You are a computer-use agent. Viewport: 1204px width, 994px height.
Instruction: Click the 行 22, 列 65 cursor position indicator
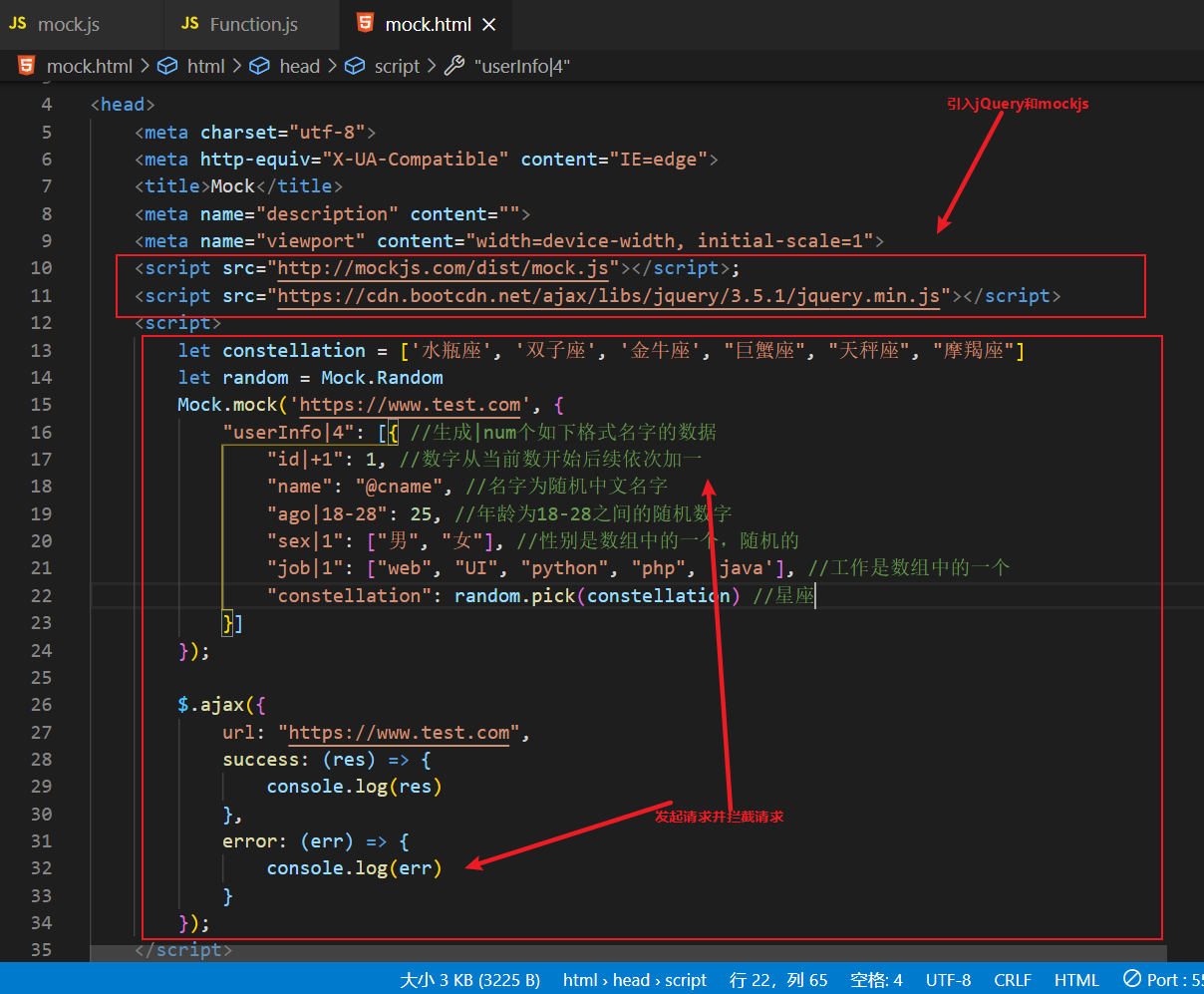[778, 980]
